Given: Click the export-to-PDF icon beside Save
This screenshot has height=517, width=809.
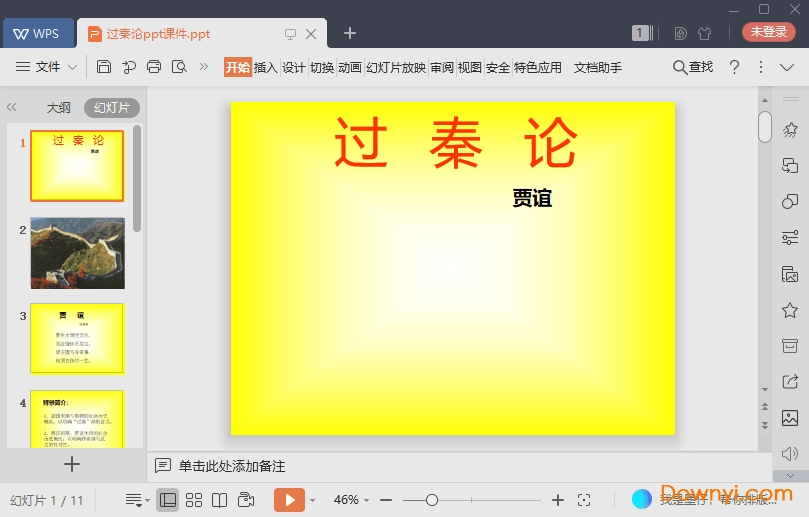Looking at the screenshot, I should tap(128, 67).
